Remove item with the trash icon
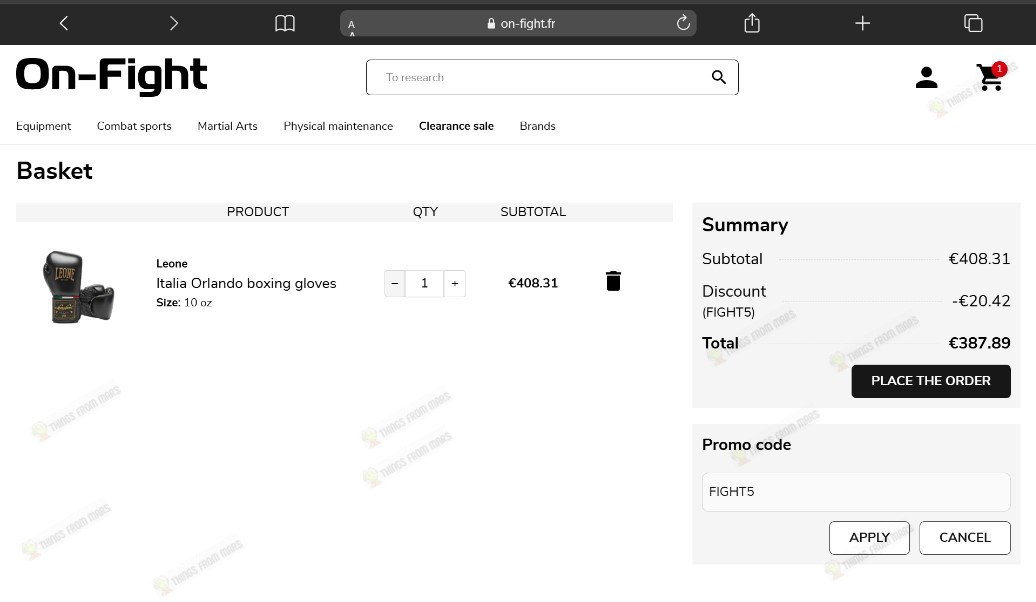Viewport: 1036px width, 602px height. 613,282
